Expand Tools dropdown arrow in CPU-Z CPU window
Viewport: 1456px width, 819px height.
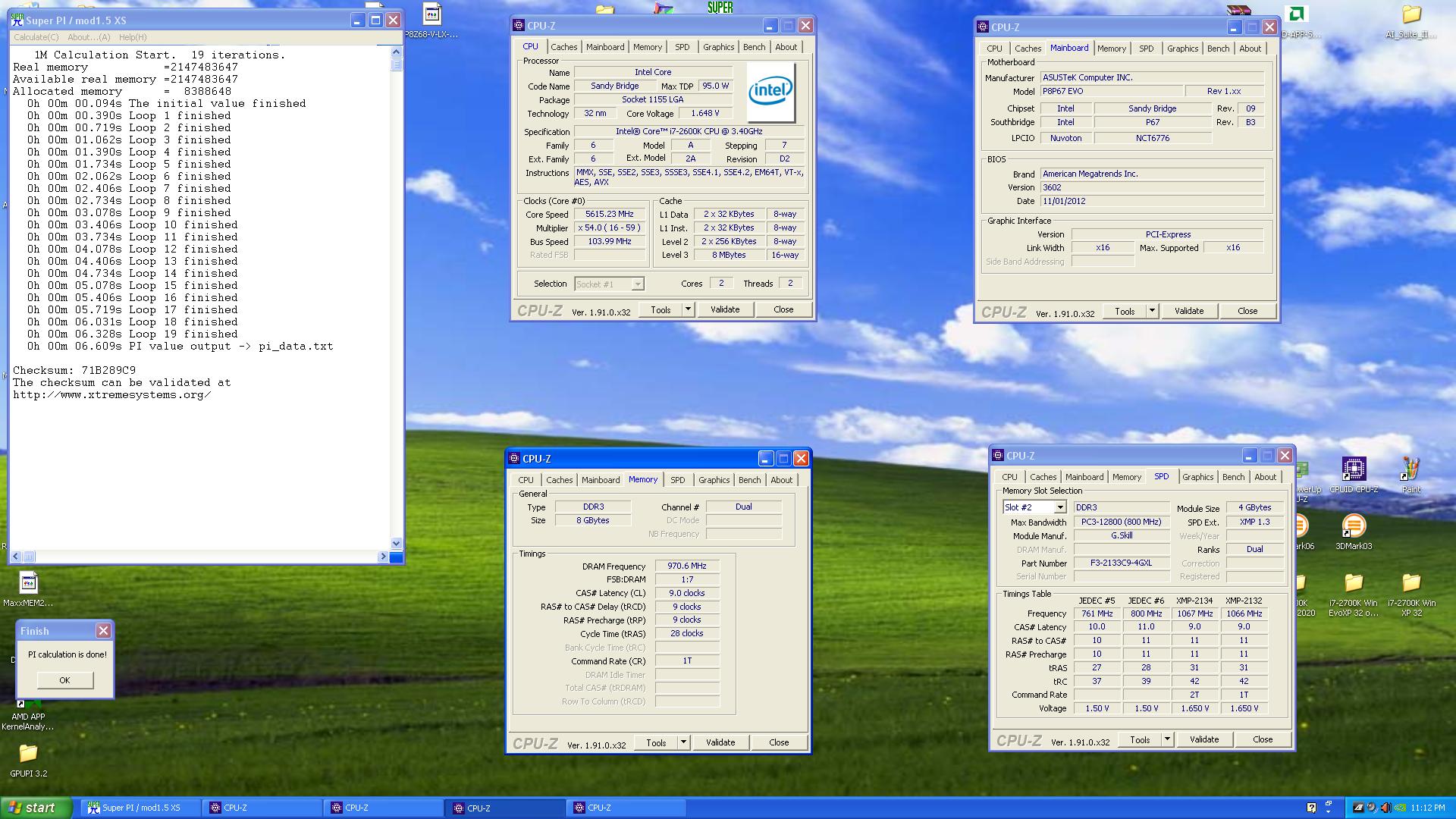tap(688, 309)
